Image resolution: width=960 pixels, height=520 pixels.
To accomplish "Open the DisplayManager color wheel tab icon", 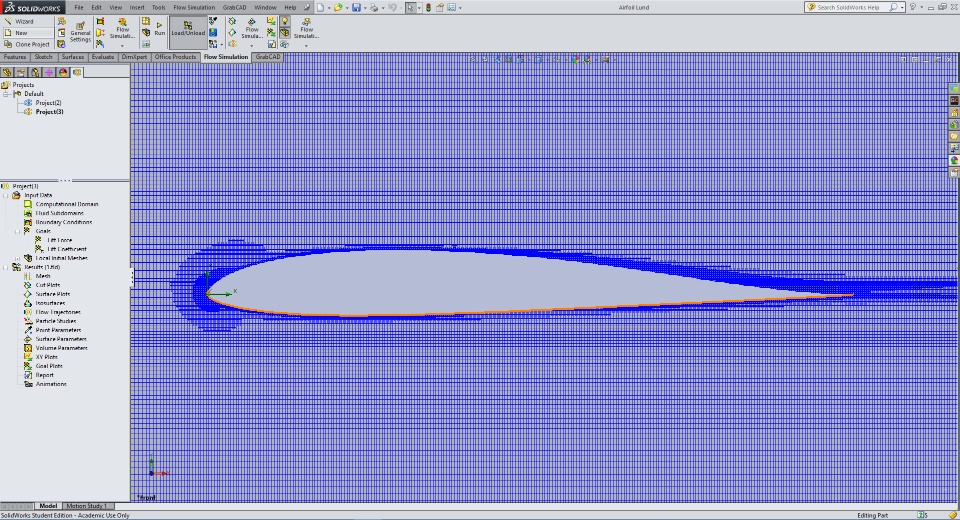I will 63,72.
